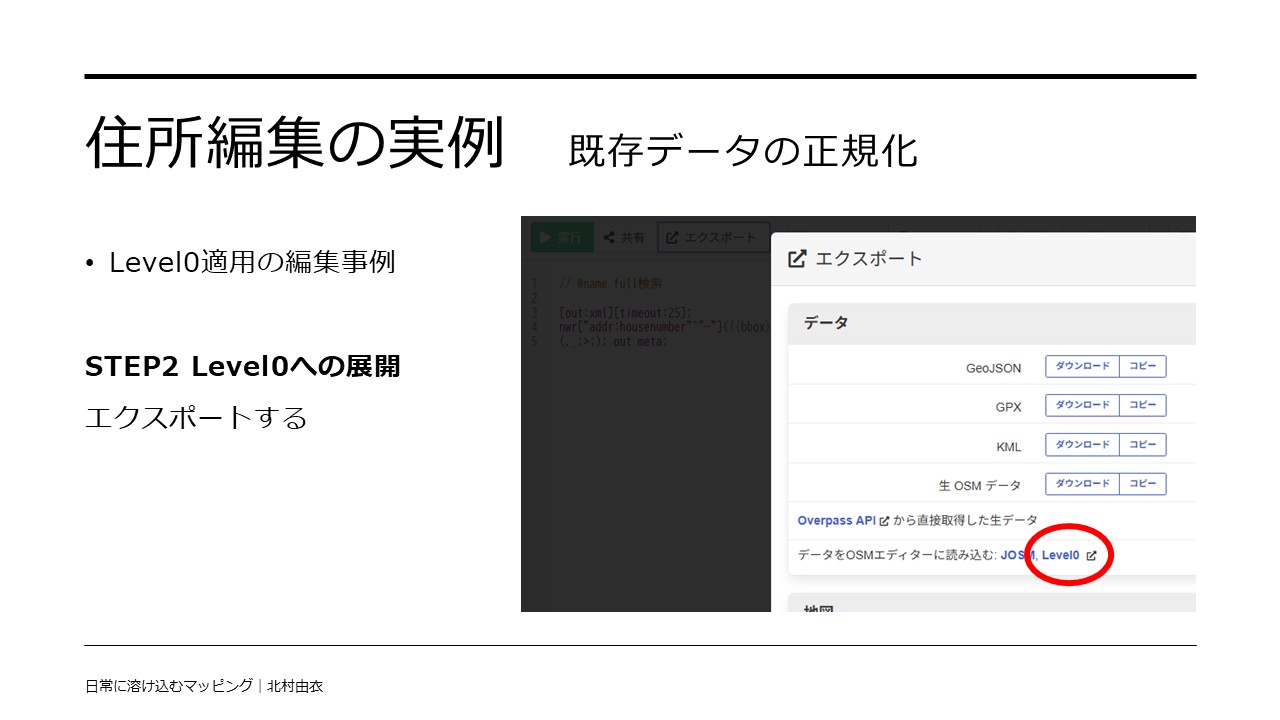Download the GeoJSON data

(1082, 366)
